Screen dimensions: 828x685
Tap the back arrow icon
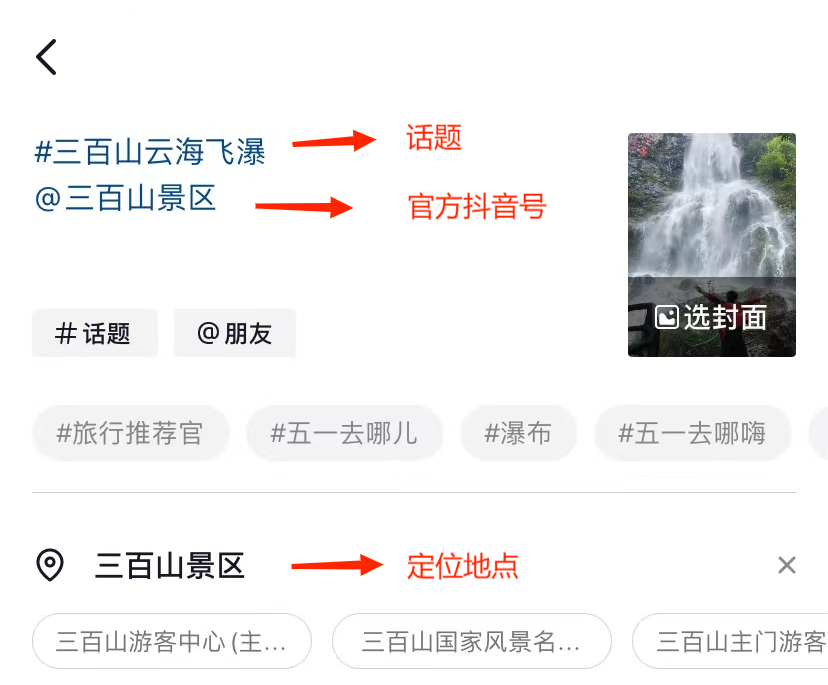pos(46,57)
